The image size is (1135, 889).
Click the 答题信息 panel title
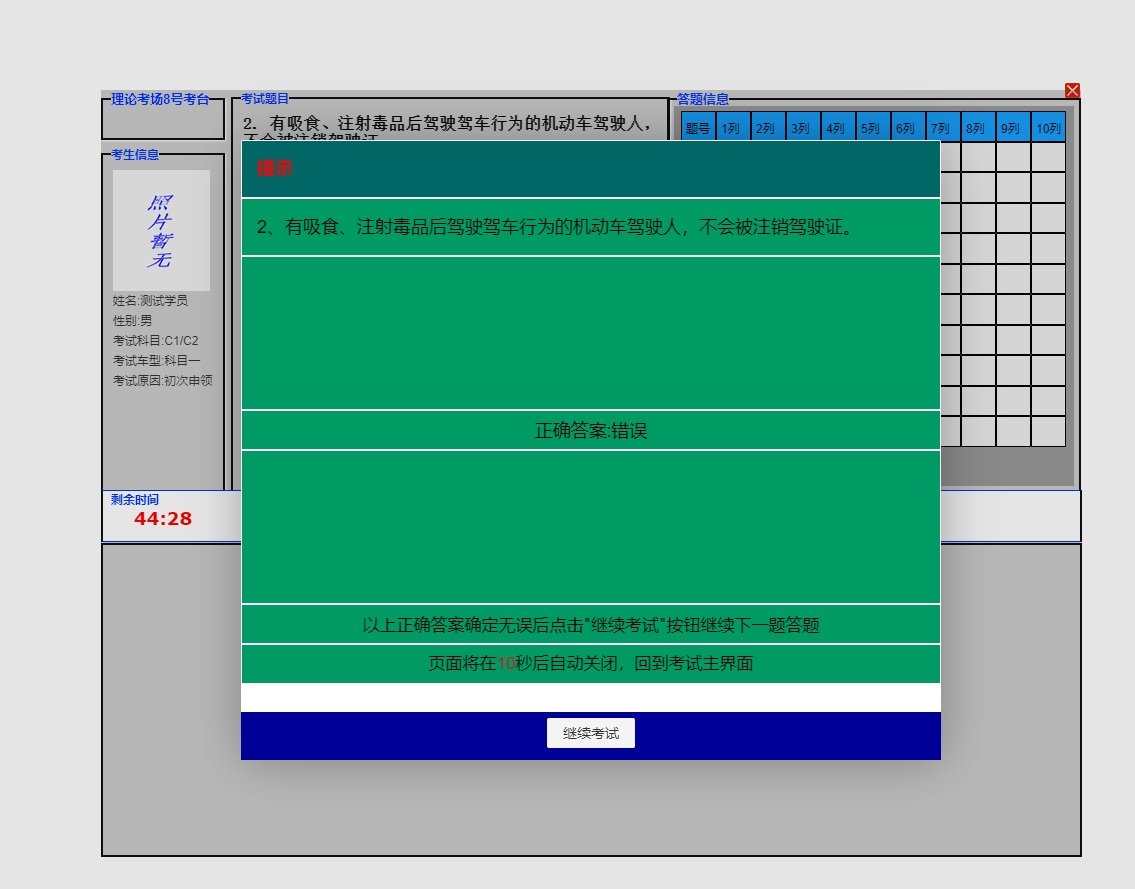[703, 99]
